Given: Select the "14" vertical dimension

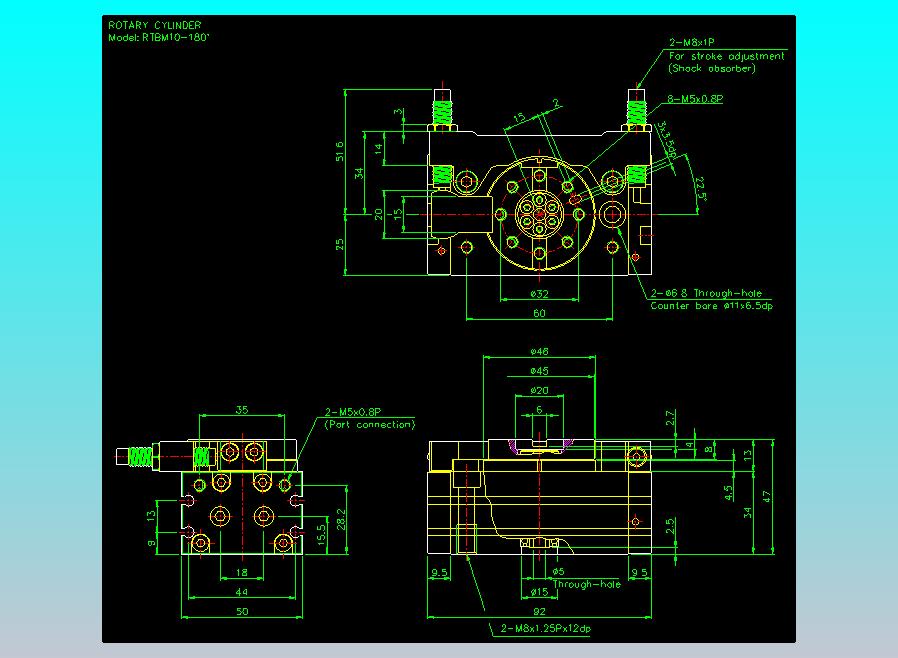Looking at the screenshot, I should [x=378, y=149].
